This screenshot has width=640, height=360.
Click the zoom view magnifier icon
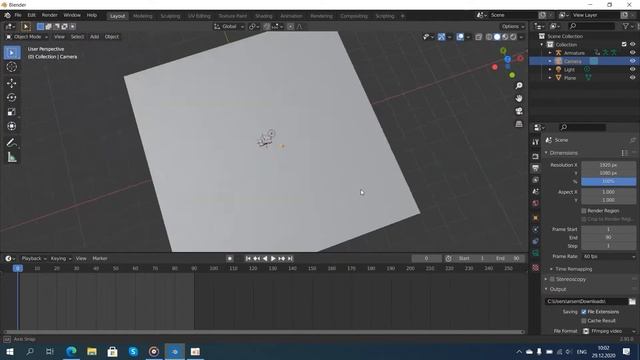pos(519,86)
